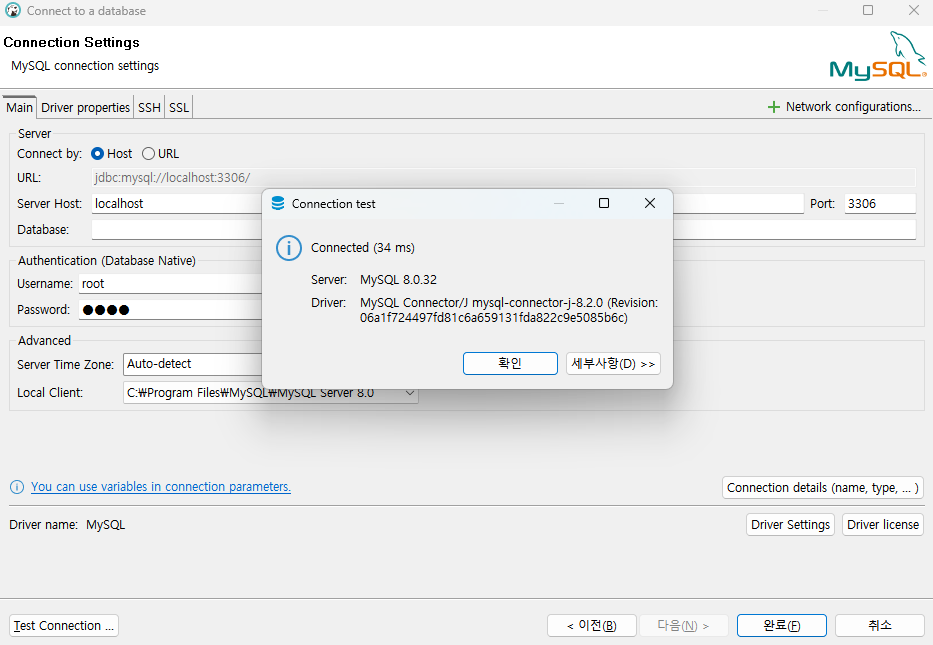Screen dimensions: 933x645
Task: Click the 'Driver name: MySQL' text
Action: click(67, 525)
